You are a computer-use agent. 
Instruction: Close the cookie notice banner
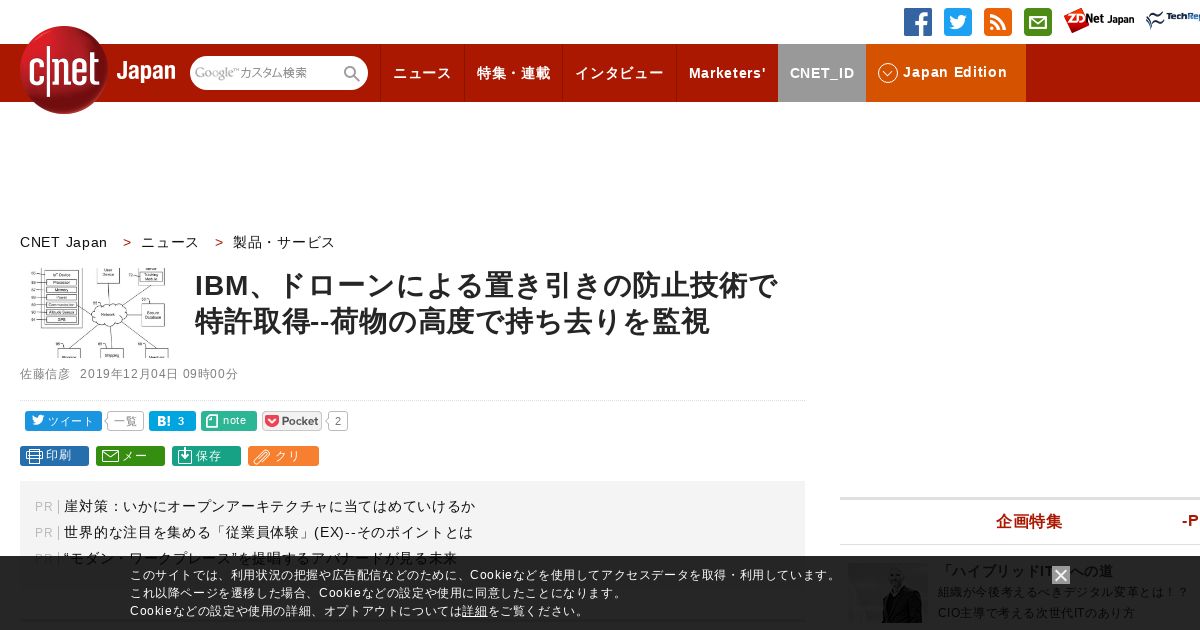1061,575
